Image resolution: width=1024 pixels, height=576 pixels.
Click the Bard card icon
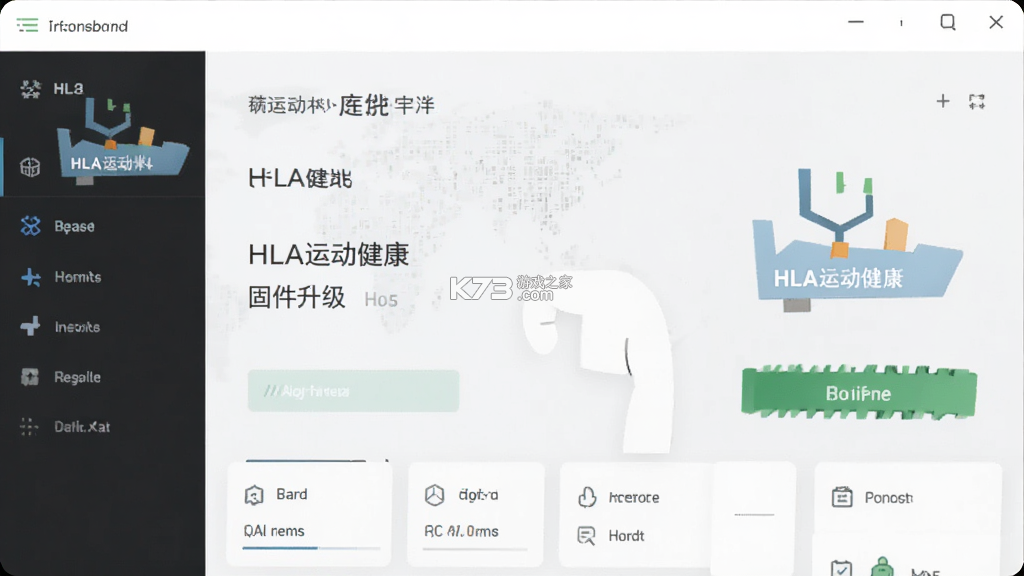pos(254,495)
